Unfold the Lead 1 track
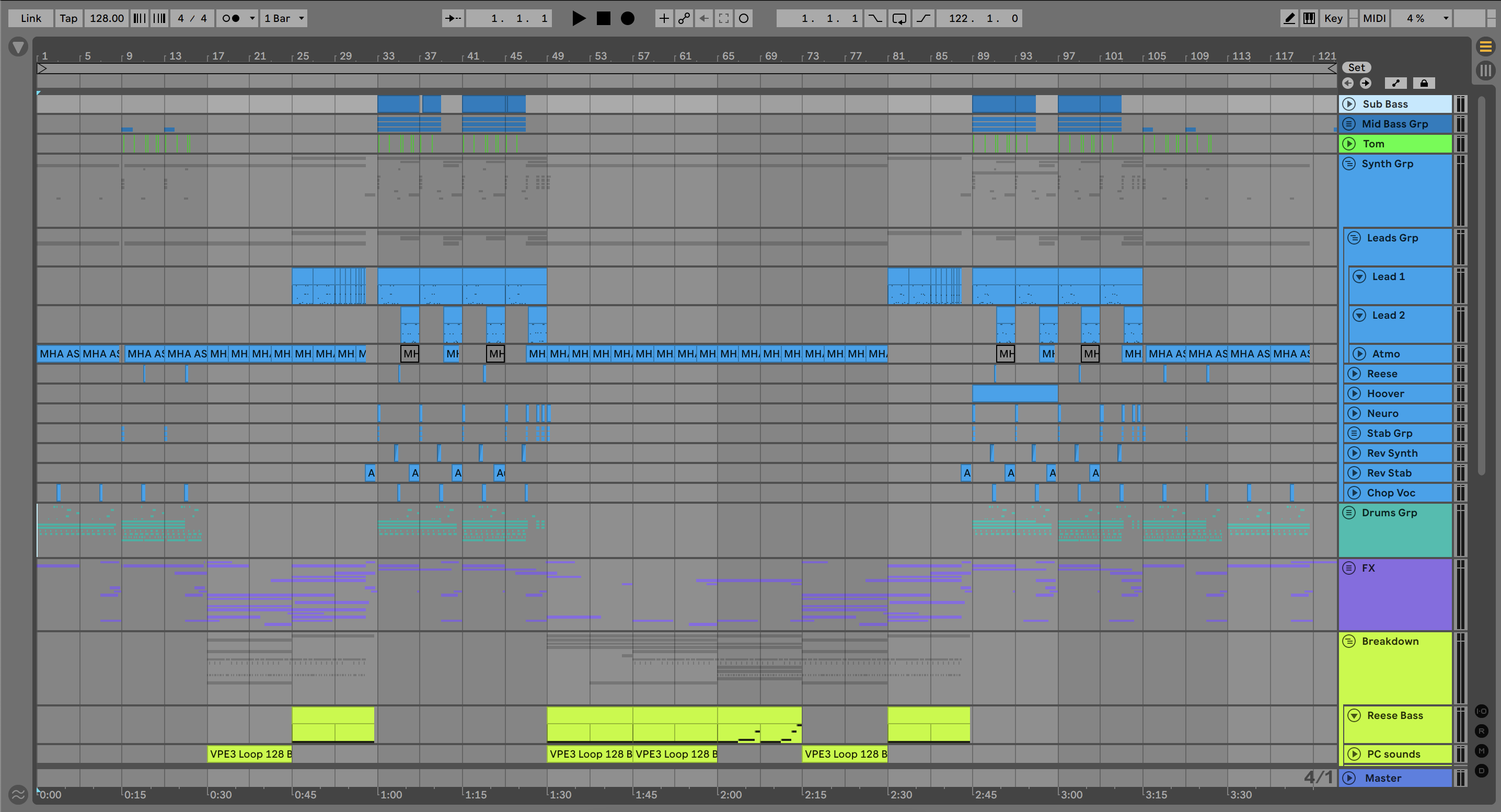This screenshot has height=812, width=1501. (x=1359, y=277)
